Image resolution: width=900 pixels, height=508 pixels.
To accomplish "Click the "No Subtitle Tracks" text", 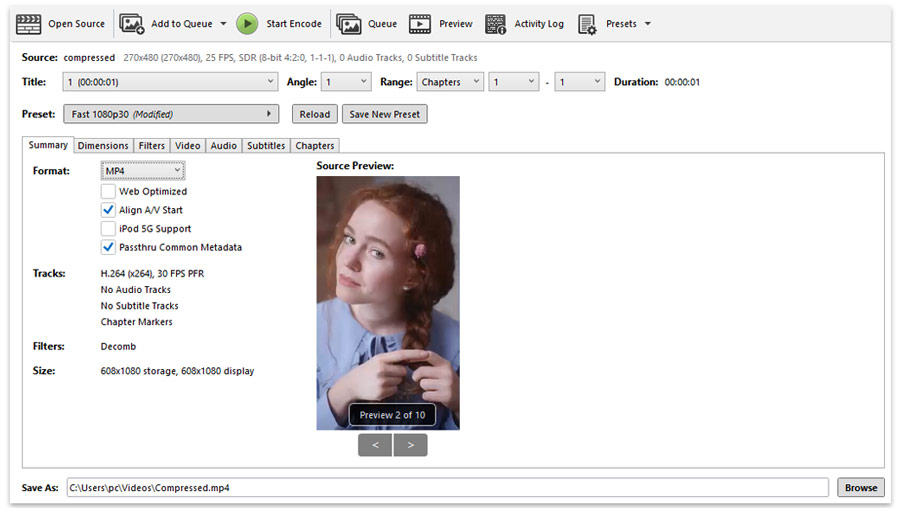I will click(139, 305).
